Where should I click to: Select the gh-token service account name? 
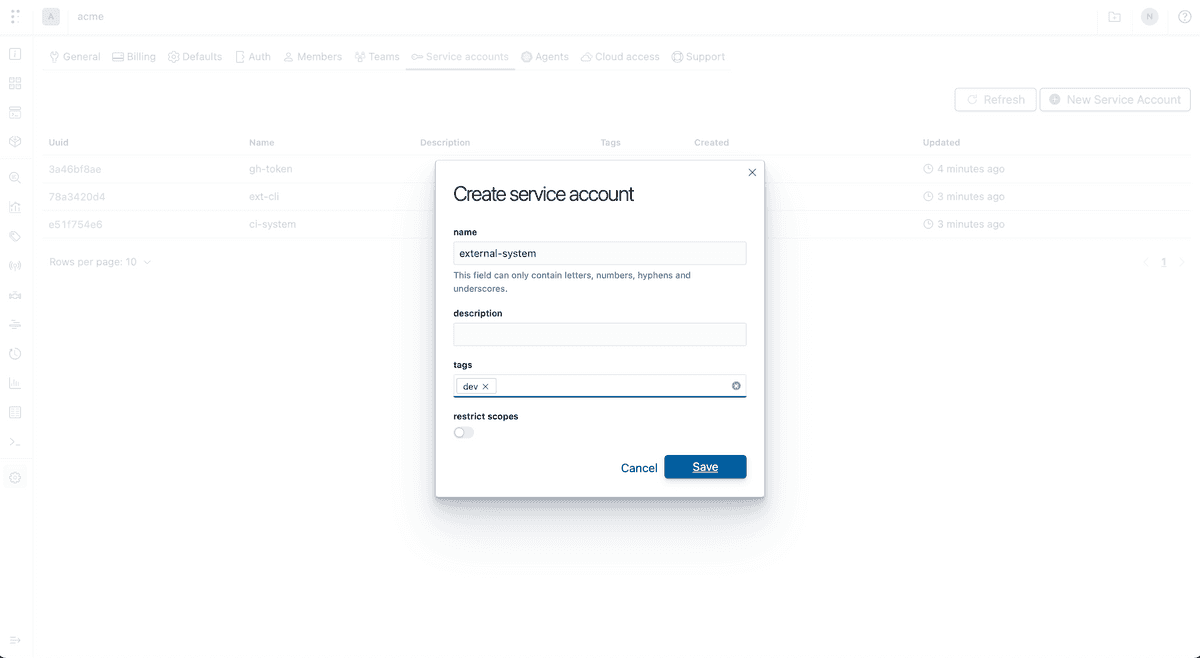(x=270, y=169)
